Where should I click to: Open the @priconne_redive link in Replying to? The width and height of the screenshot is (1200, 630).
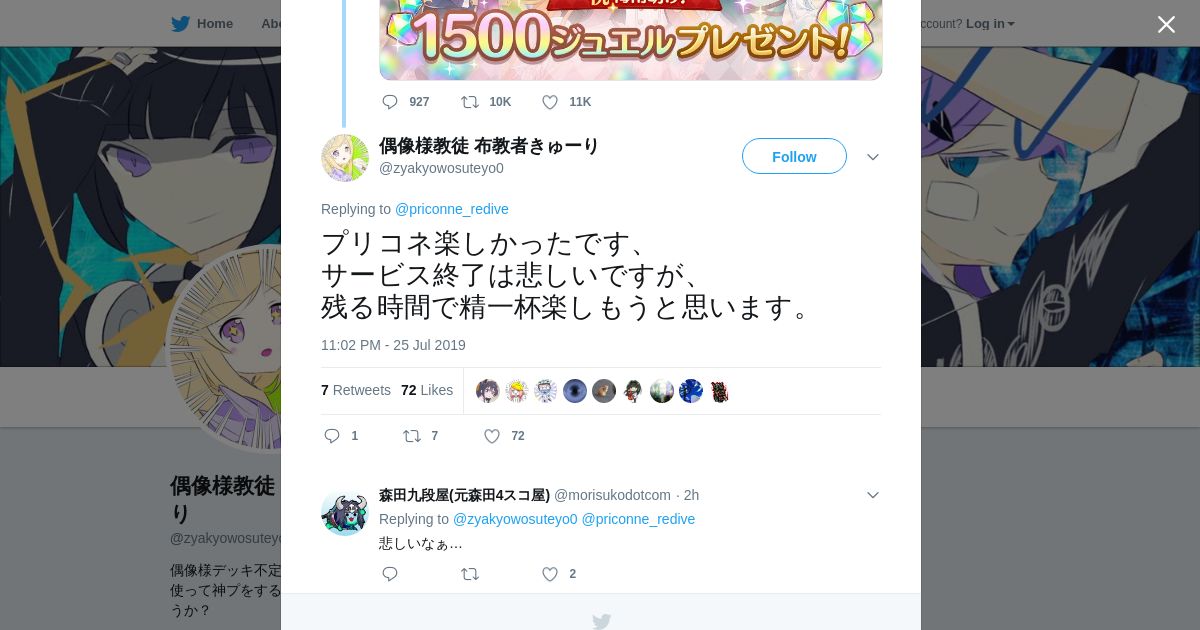[452, 209]
